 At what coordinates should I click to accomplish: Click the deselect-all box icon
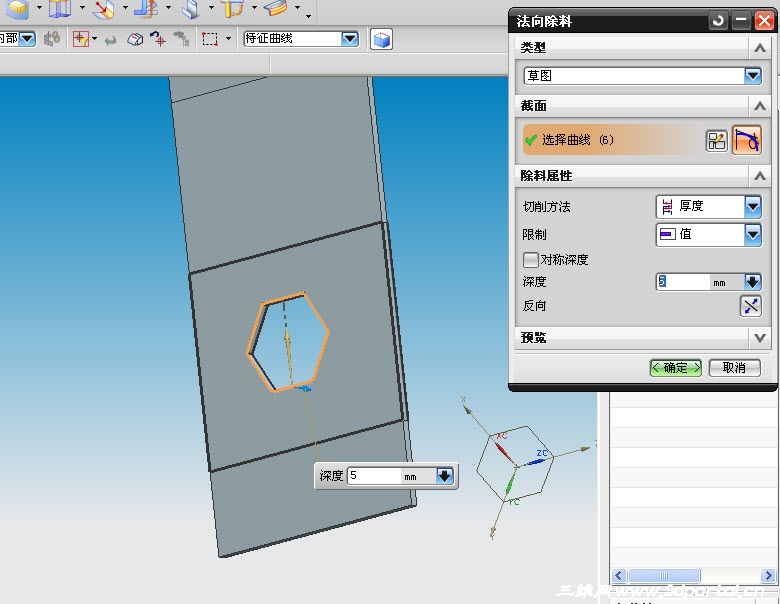pyautogui.click(x=135, y=39)
